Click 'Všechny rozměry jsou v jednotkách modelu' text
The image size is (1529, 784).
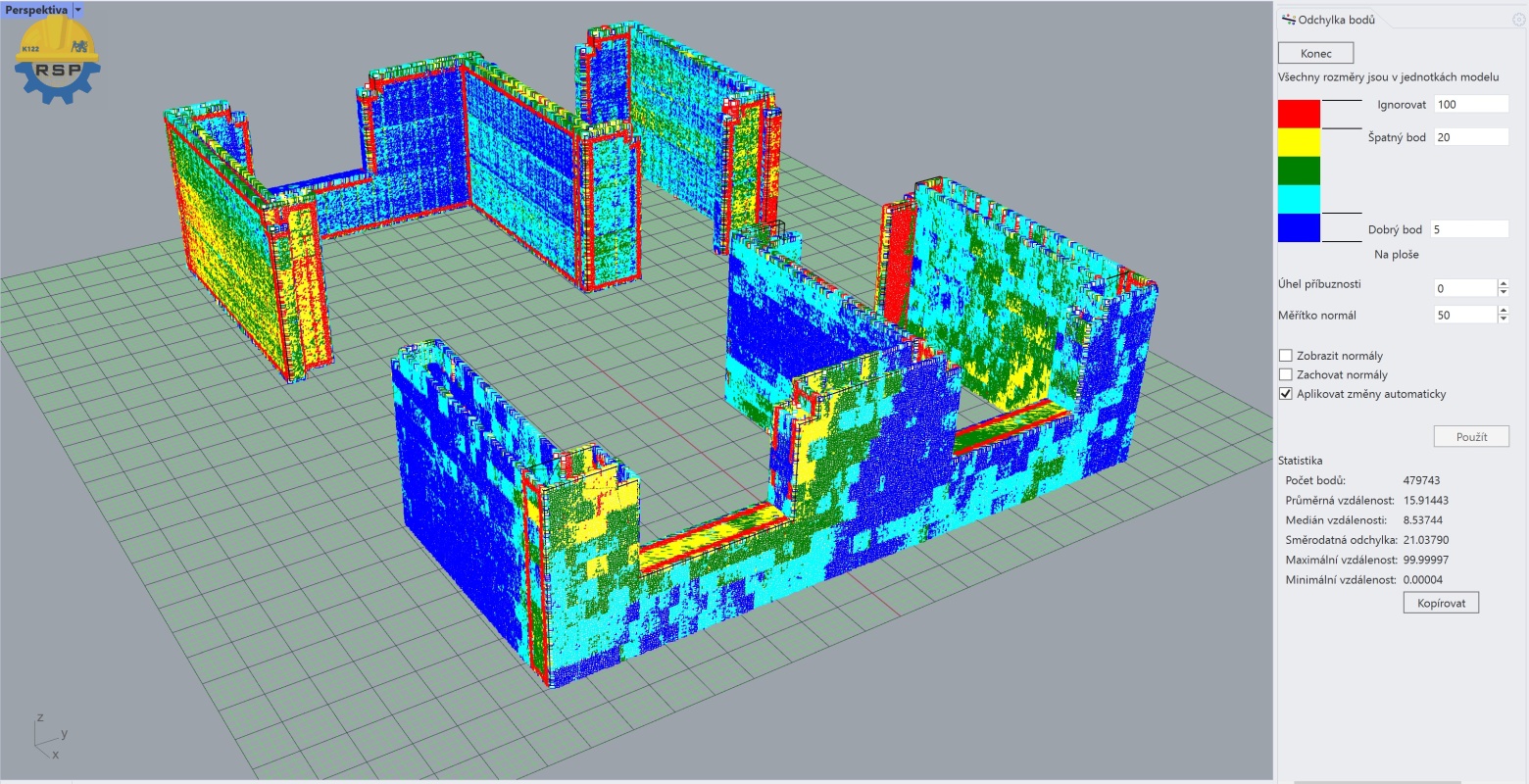point(1388,76)
